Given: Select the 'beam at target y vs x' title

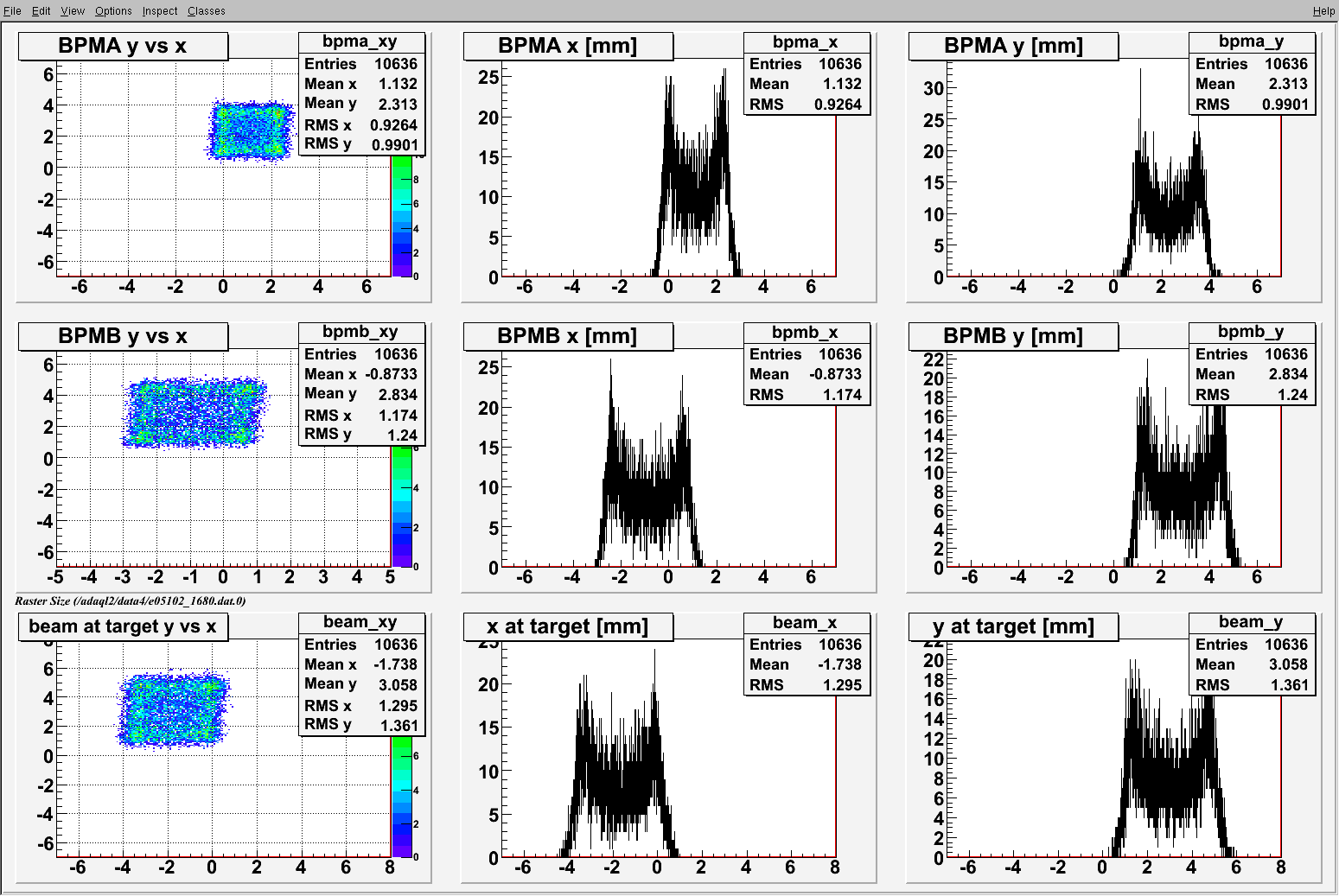Looking at the screenshot, I should click(123, 626).
